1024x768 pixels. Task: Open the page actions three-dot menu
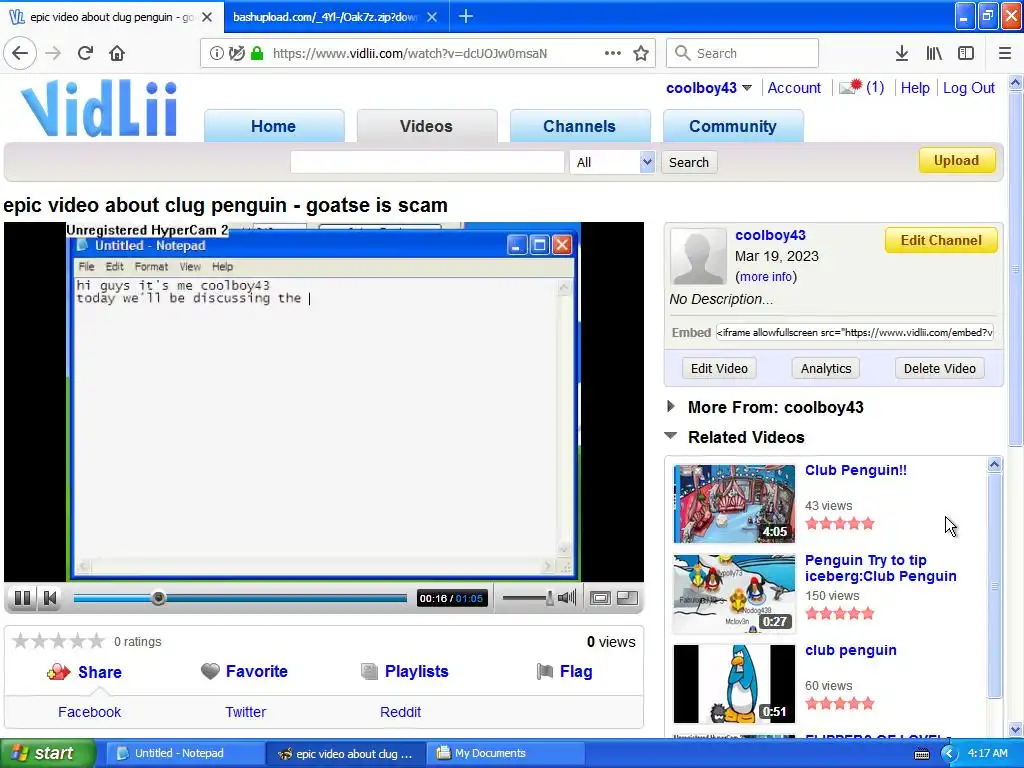[613, 54]
